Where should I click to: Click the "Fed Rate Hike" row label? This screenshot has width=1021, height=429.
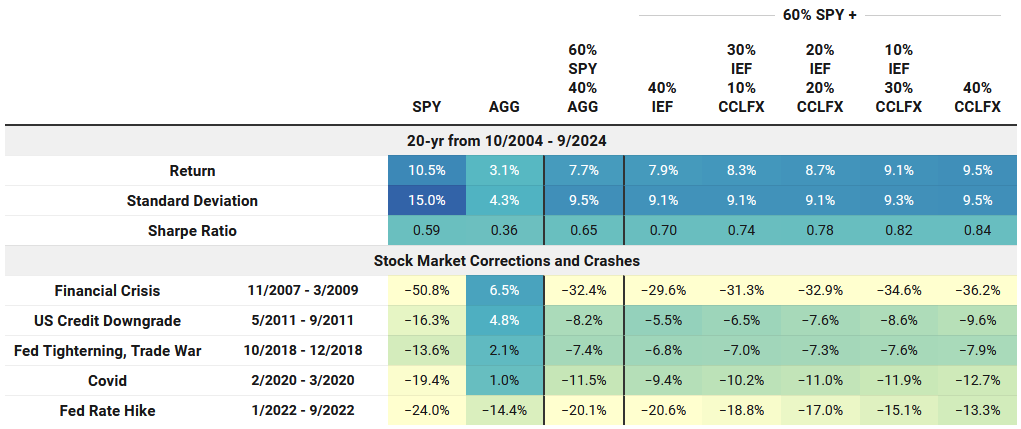pos(108,411)
